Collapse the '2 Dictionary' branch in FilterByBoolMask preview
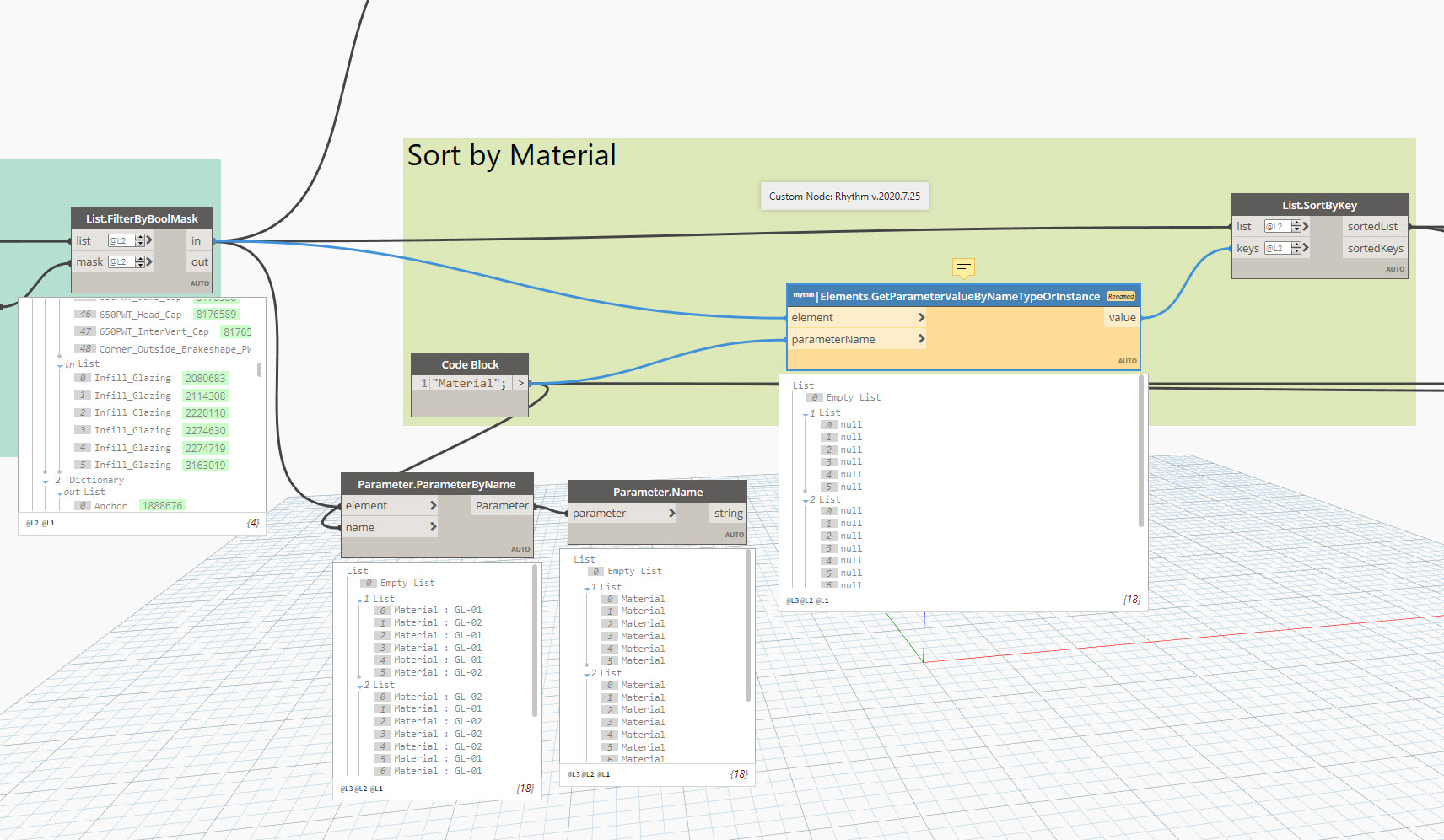 pyautogui.click(x=46, y=482)
